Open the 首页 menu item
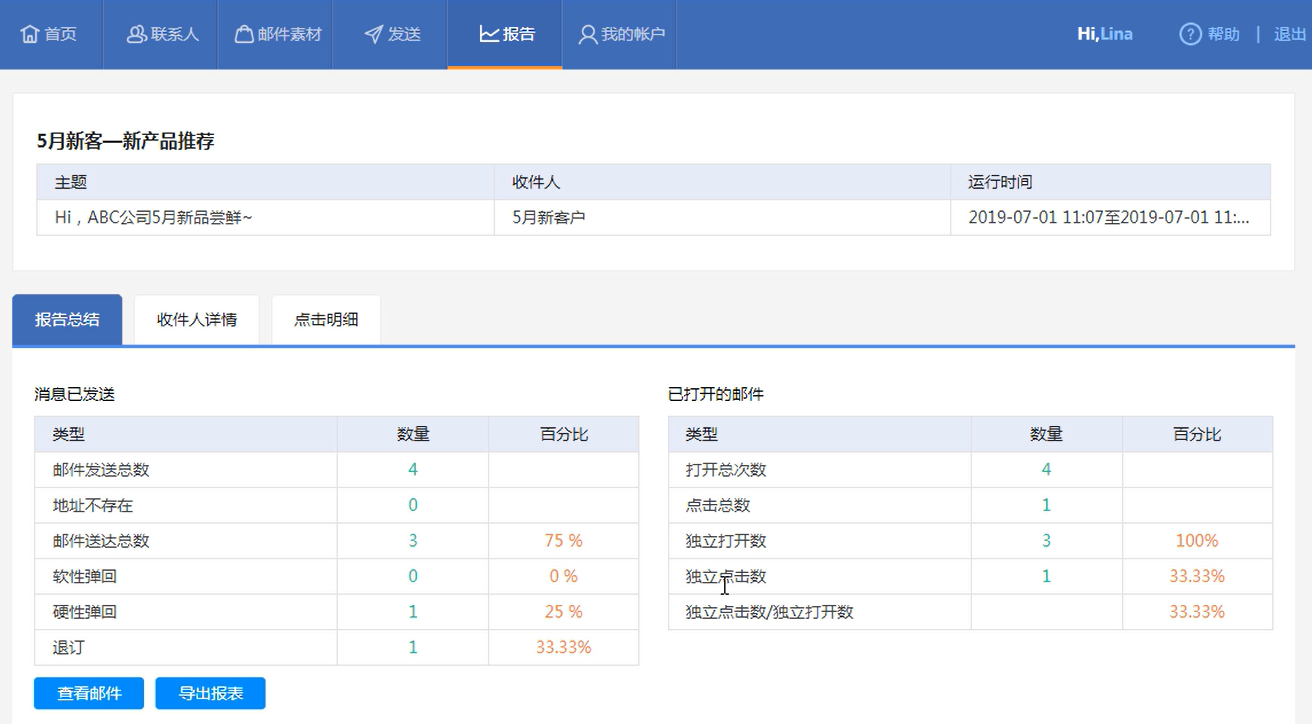Image resolution: width=1312 pixels, height=724 pixels. [50, 34]
